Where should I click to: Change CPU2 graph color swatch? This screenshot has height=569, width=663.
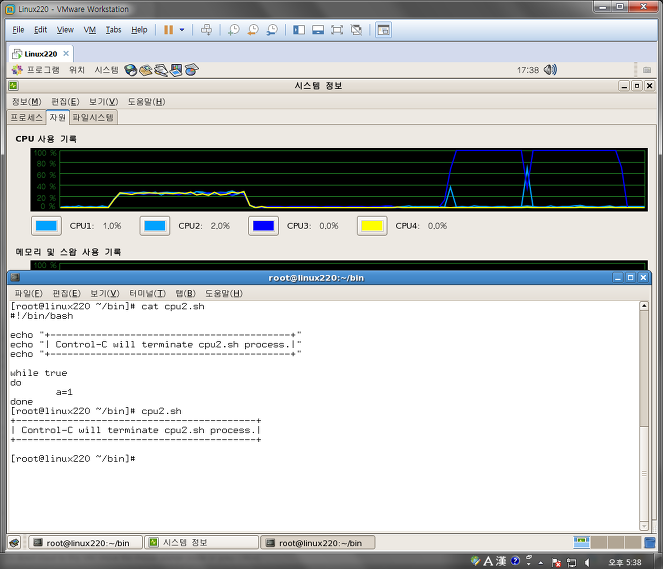tap(155, 226)
